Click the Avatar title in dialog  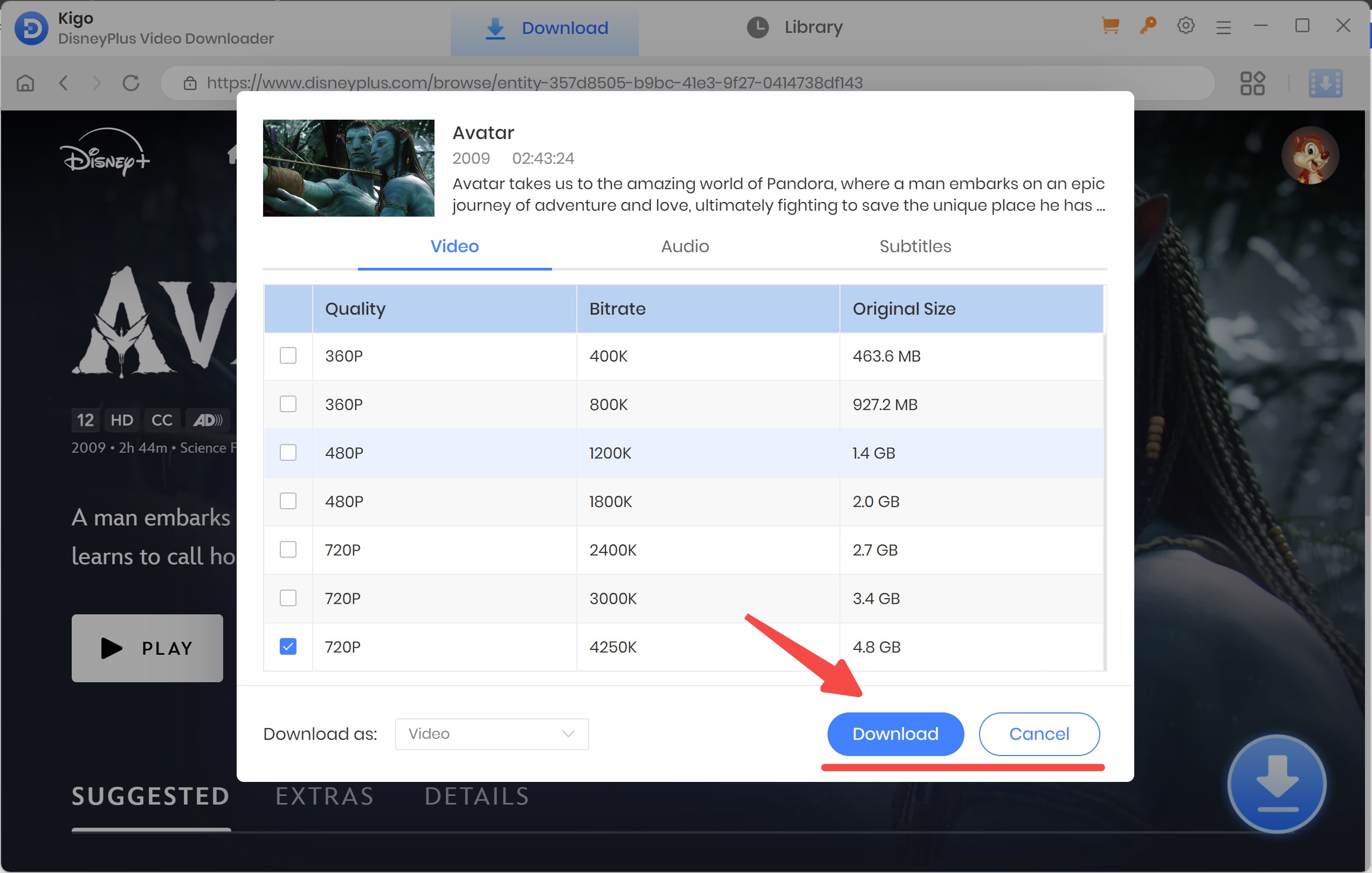483,133
